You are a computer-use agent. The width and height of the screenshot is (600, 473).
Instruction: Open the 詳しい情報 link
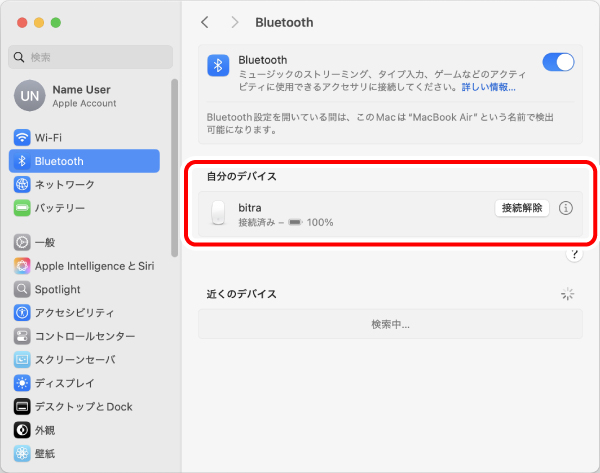click(x=488, y=87)
